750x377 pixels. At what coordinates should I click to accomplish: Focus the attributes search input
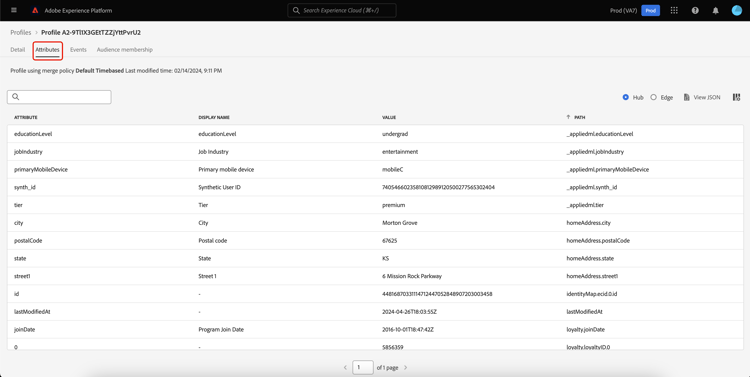[x=59, y=97]
